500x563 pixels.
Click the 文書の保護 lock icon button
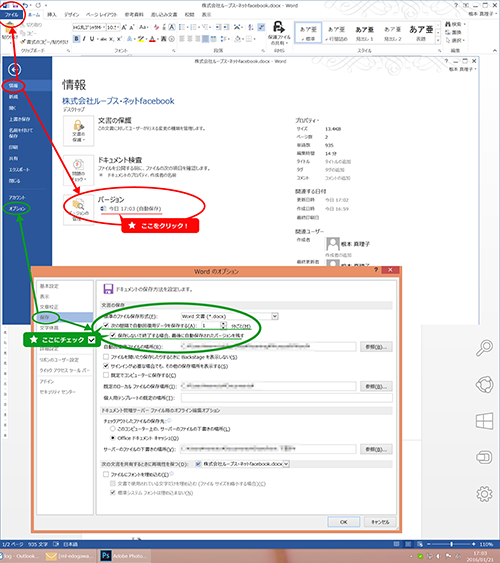(x=79, y=131)
